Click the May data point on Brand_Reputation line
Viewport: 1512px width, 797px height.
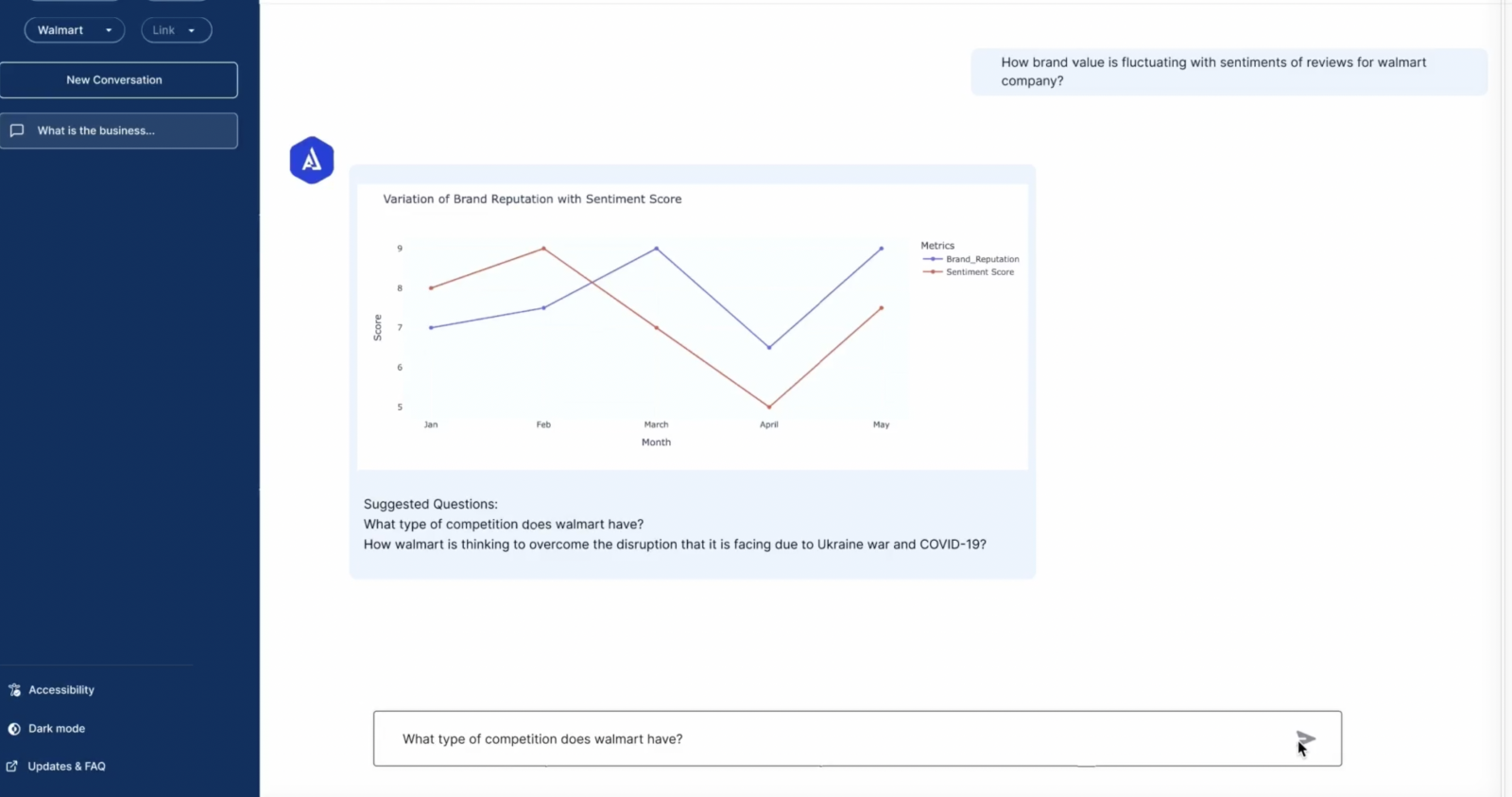pyautogui.click(x=880, y=248)
